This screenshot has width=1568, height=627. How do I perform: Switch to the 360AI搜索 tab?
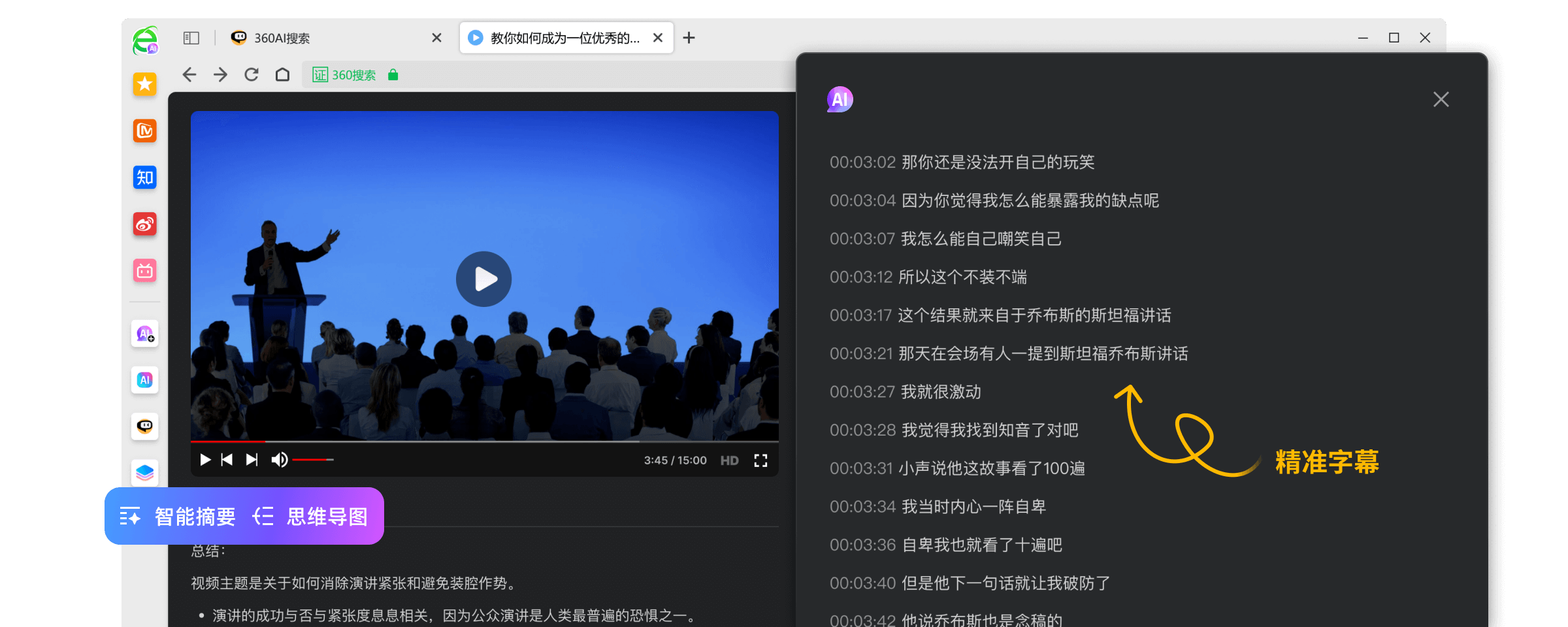click(x=282, y=38)
